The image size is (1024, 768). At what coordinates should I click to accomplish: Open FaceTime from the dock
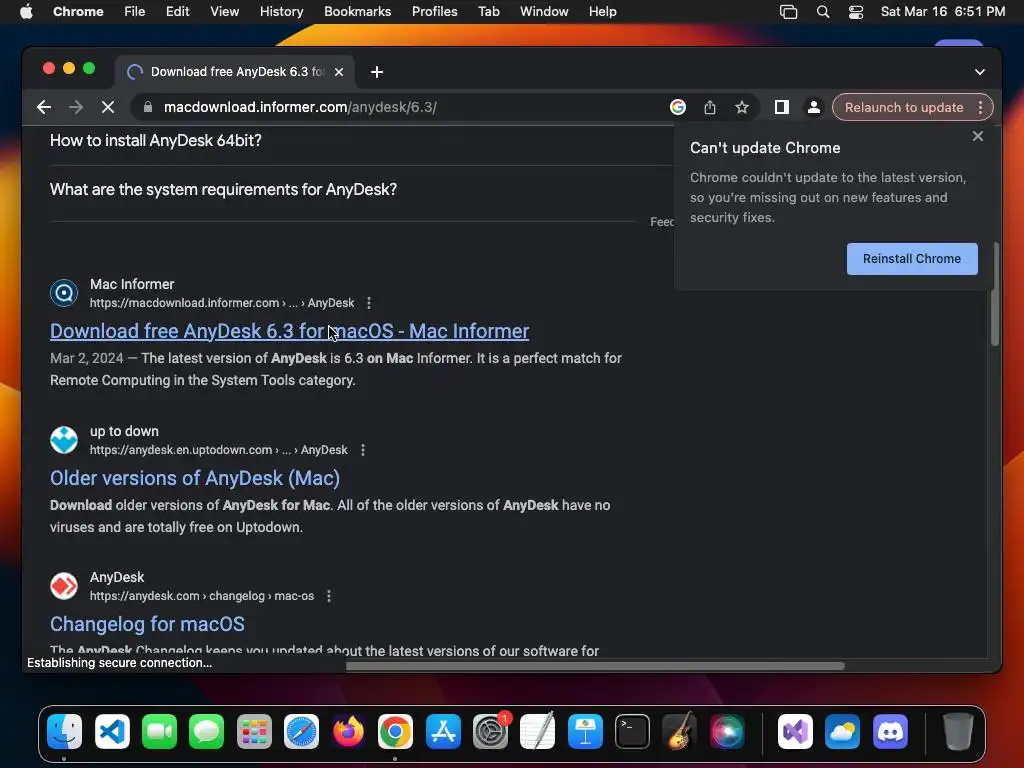click(x=159, y=731)
